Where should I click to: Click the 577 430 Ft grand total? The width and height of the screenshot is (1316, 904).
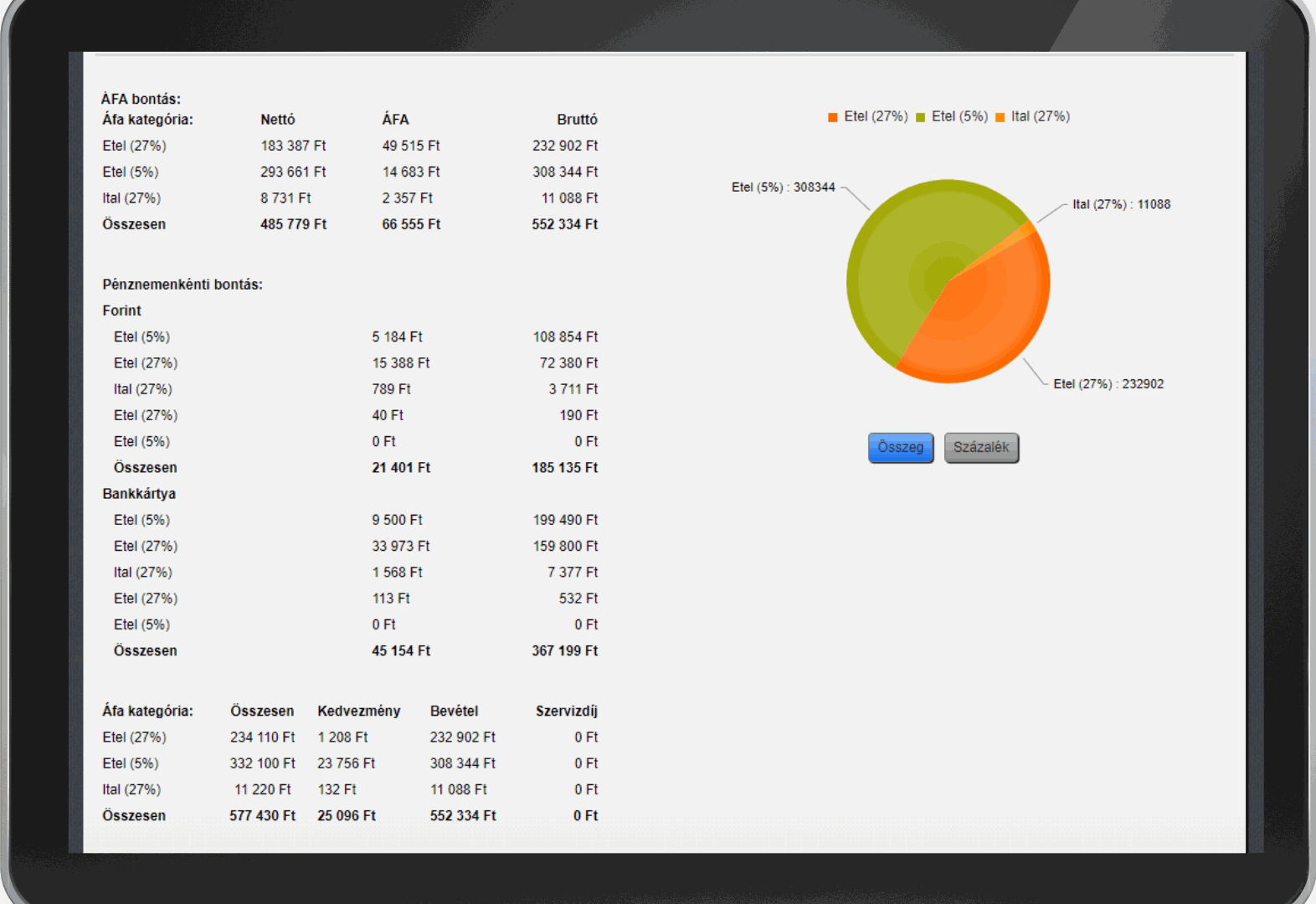point(262,815)
